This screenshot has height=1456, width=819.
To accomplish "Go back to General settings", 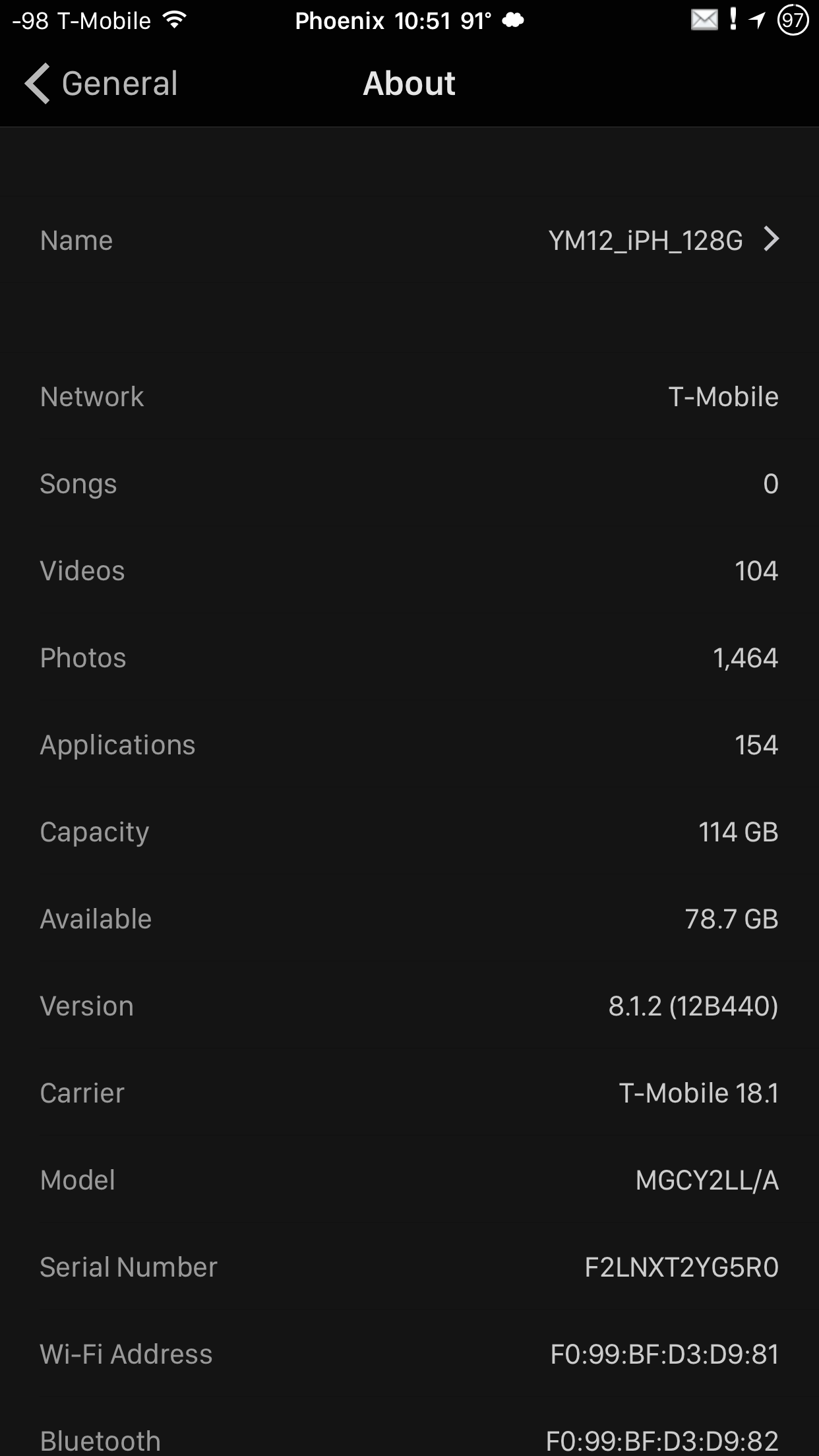I will [x=119, y=84].
